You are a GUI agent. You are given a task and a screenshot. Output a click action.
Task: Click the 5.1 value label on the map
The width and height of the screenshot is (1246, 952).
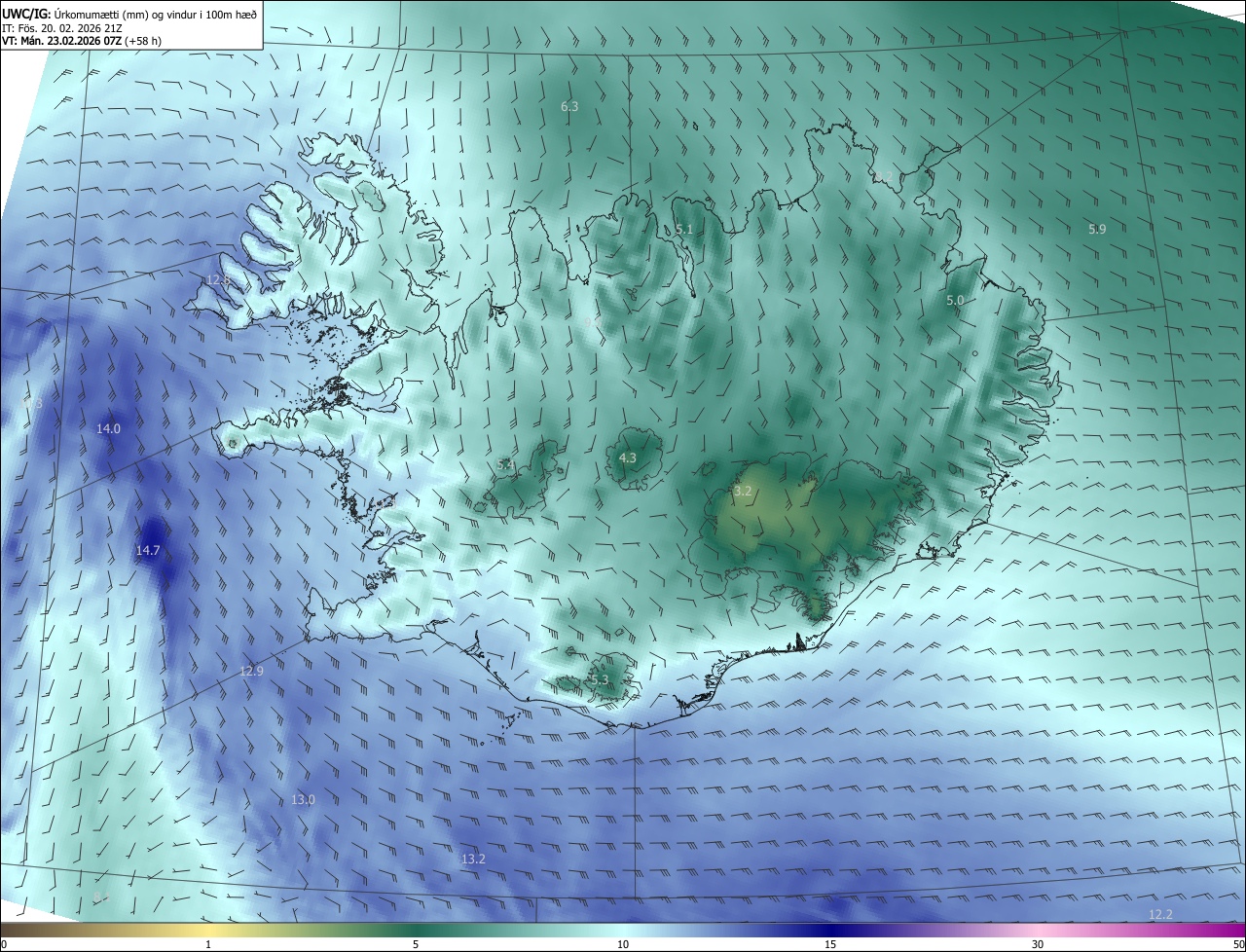[684, 229]
